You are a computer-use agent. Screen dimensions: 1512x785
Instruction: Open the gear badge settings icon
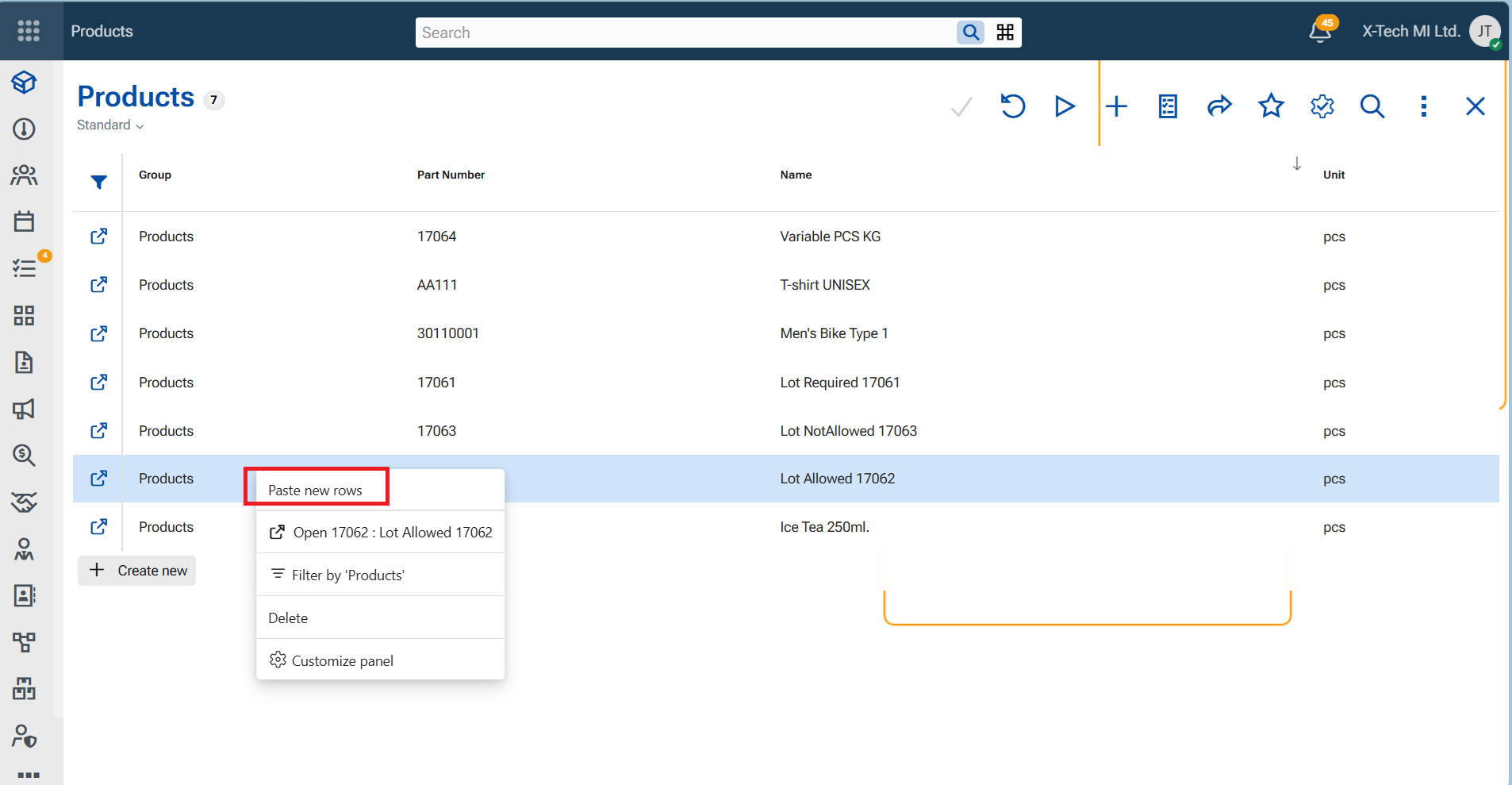[x=1322, y=106]
